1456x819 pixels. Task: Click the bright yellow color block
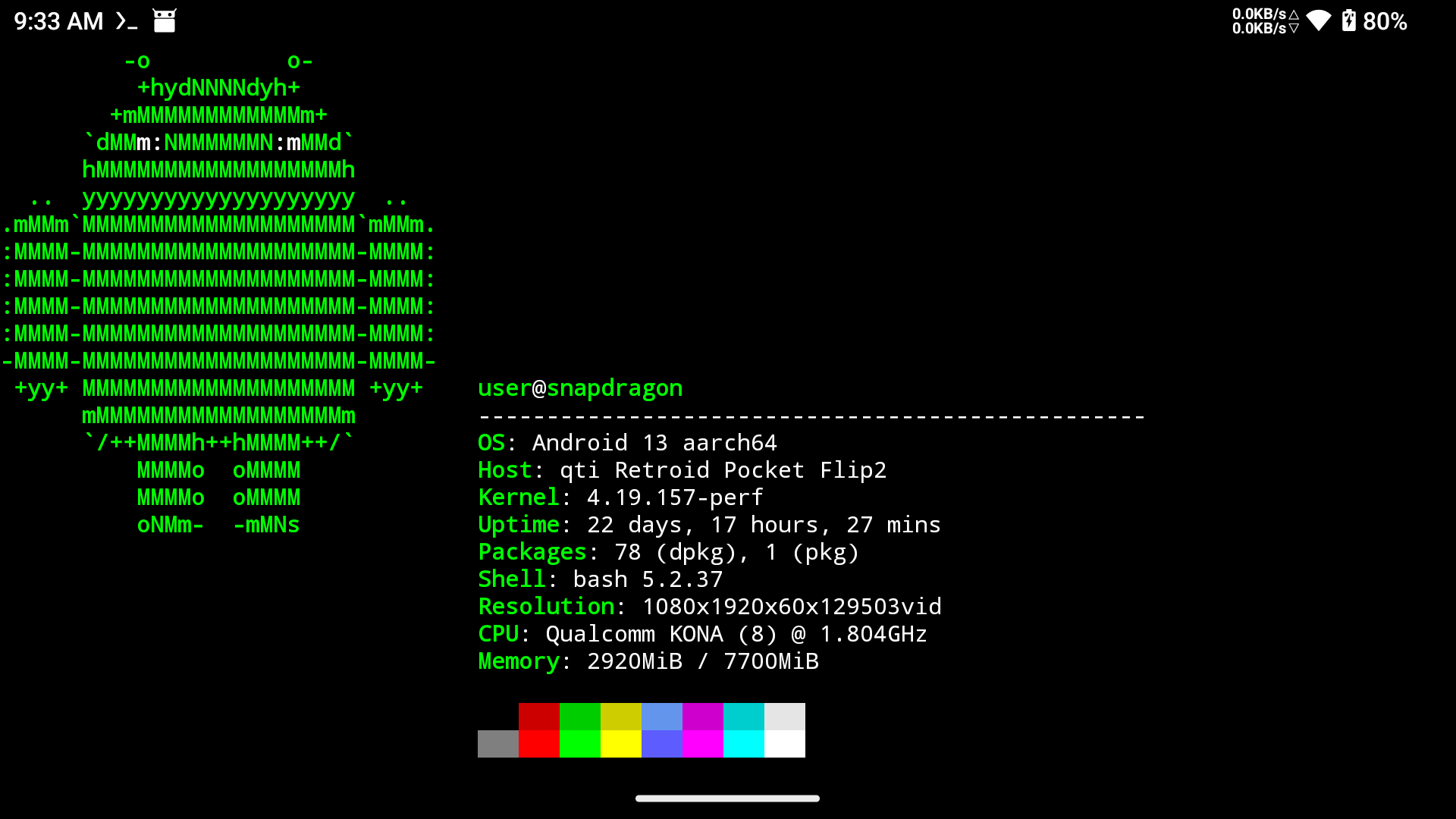pyautogui.click(x=621, y=744)
